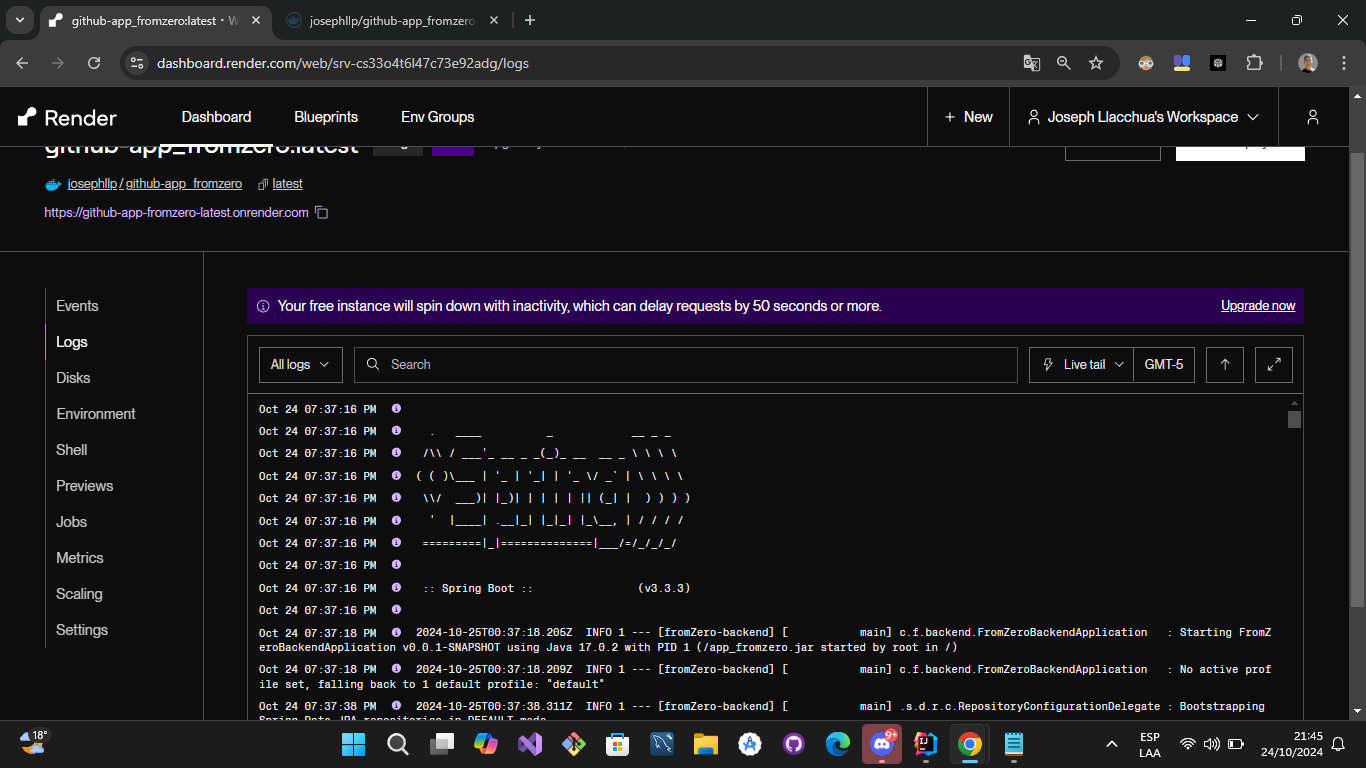Click the glasses-face extension icon
This screenshot has width=1366, height=768.
pyautogui.click(x=1146, y=63)
